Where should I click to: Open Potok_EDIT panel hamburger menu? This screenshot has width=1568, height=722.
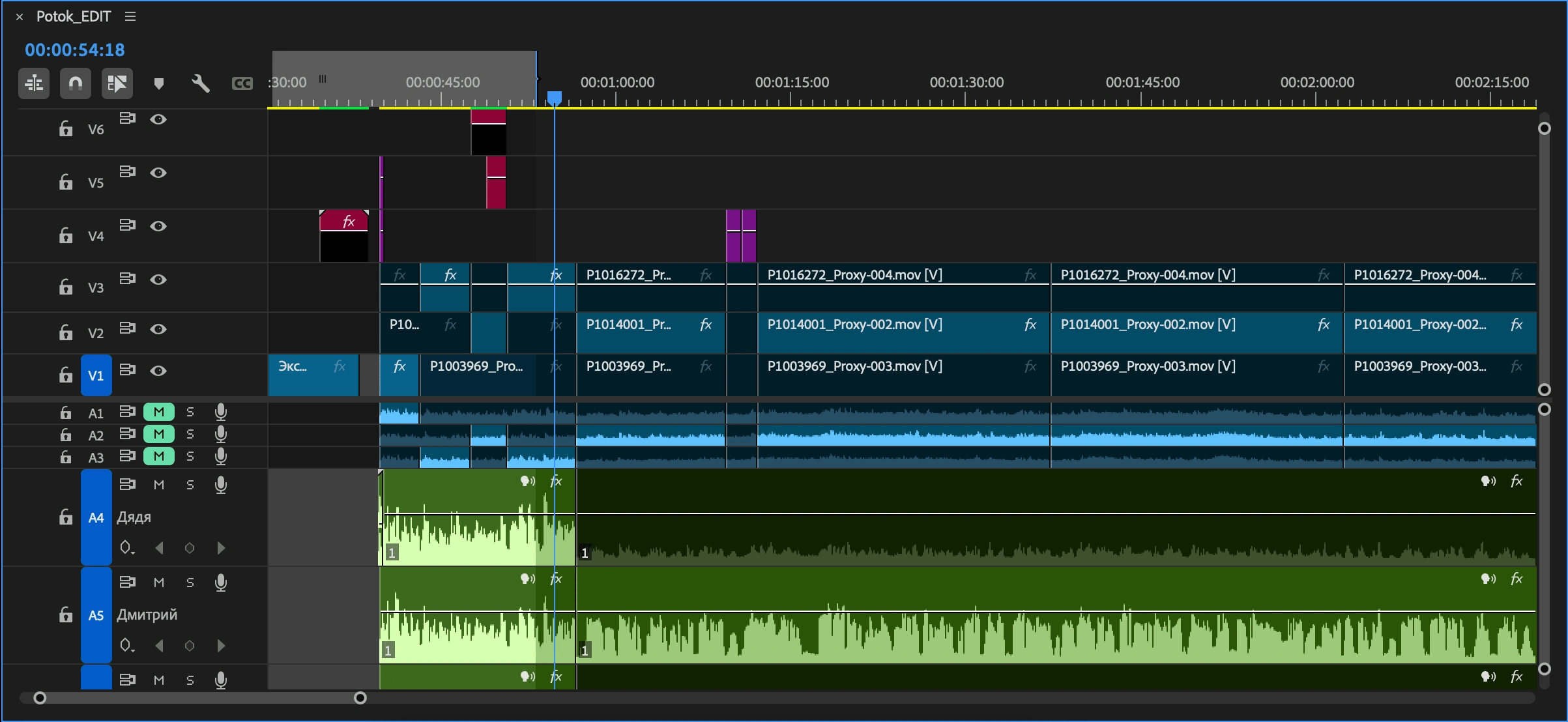[x=130, y=16]
